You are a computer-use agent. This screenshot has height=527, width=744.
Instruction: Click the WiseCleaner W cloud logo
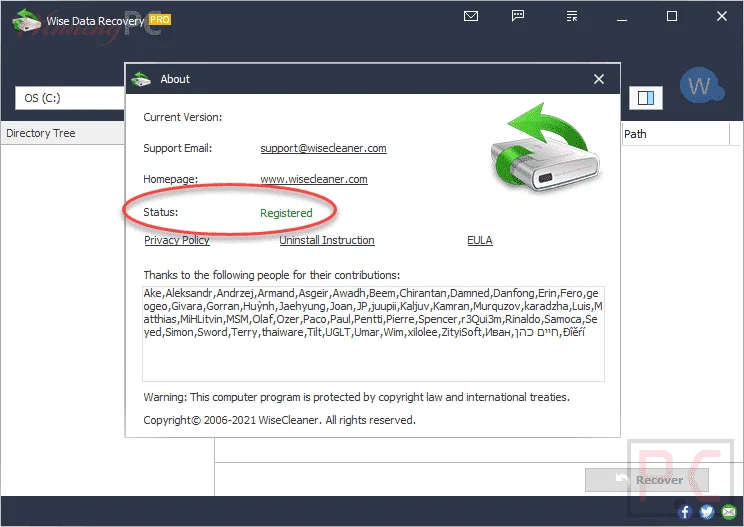701,86
